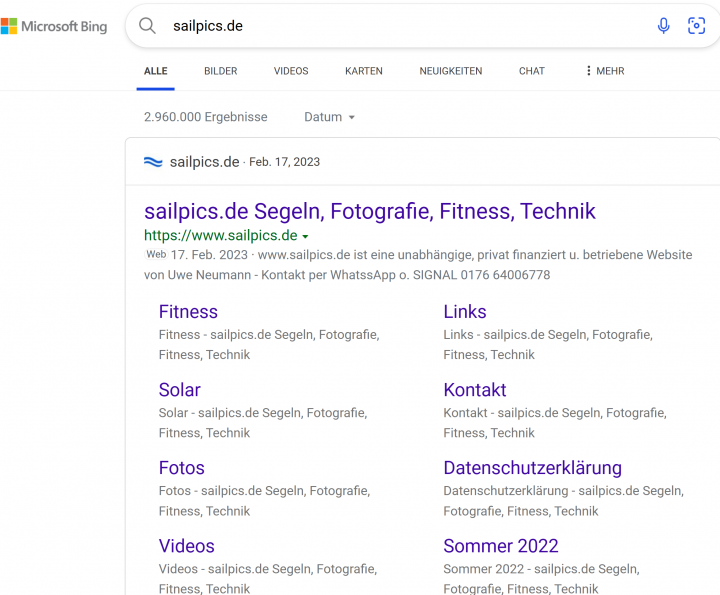The image size is (720, 595).
Task: Start voice search with microphone icon
Action: pos(663,26)
